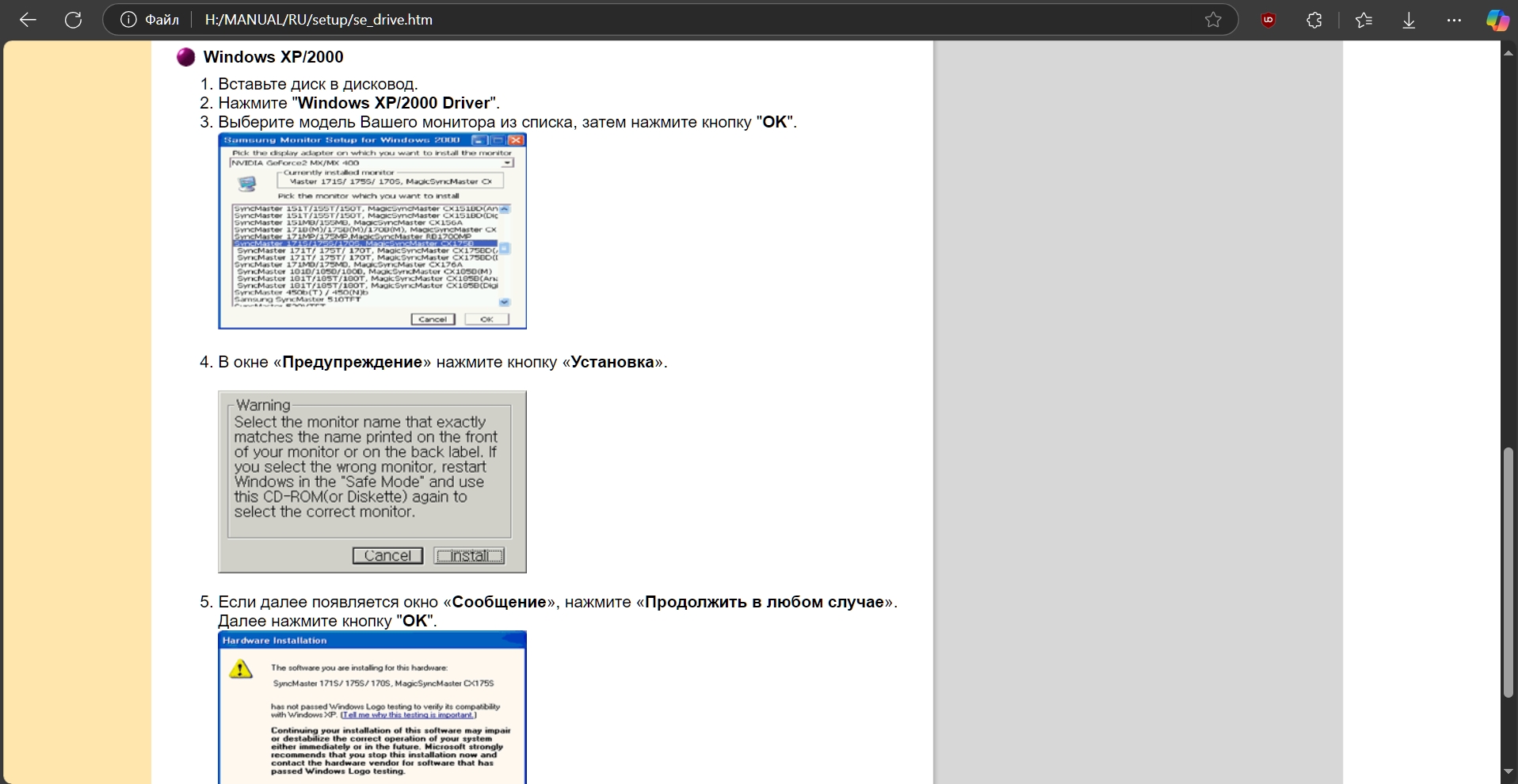The width and height of the screenshot is (1518, 784).
Task: Open NVIDIA GeForce2 adapter dropdown in image
Action: (x=507, y=162)
